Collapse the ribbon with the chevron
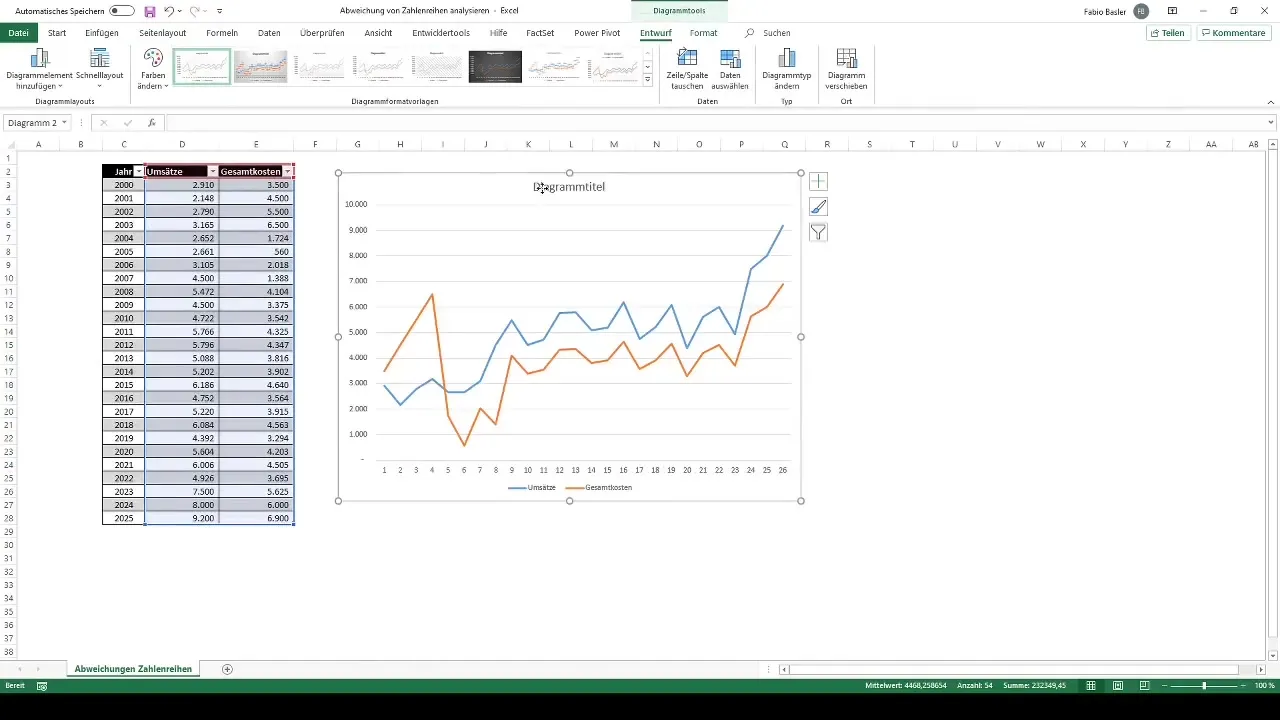 1270,102
